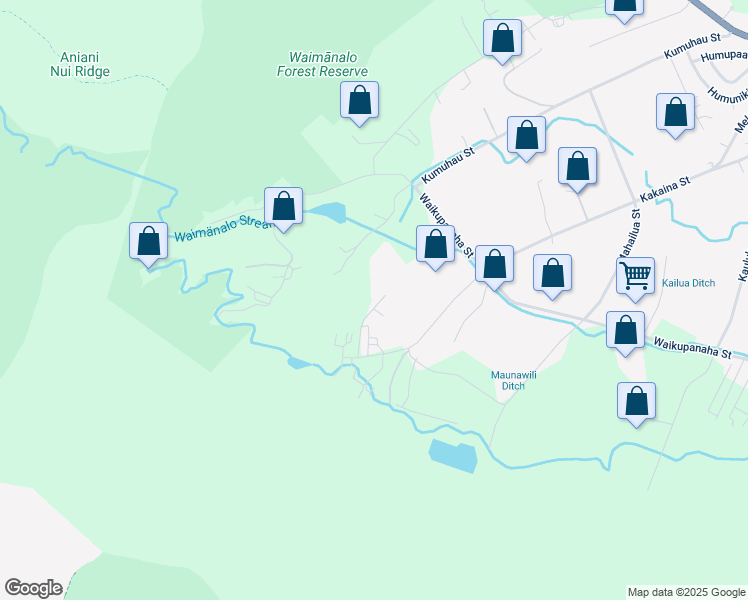
Task: Click the lower Kumuhau St label near the canal
Action: [448, 165]
